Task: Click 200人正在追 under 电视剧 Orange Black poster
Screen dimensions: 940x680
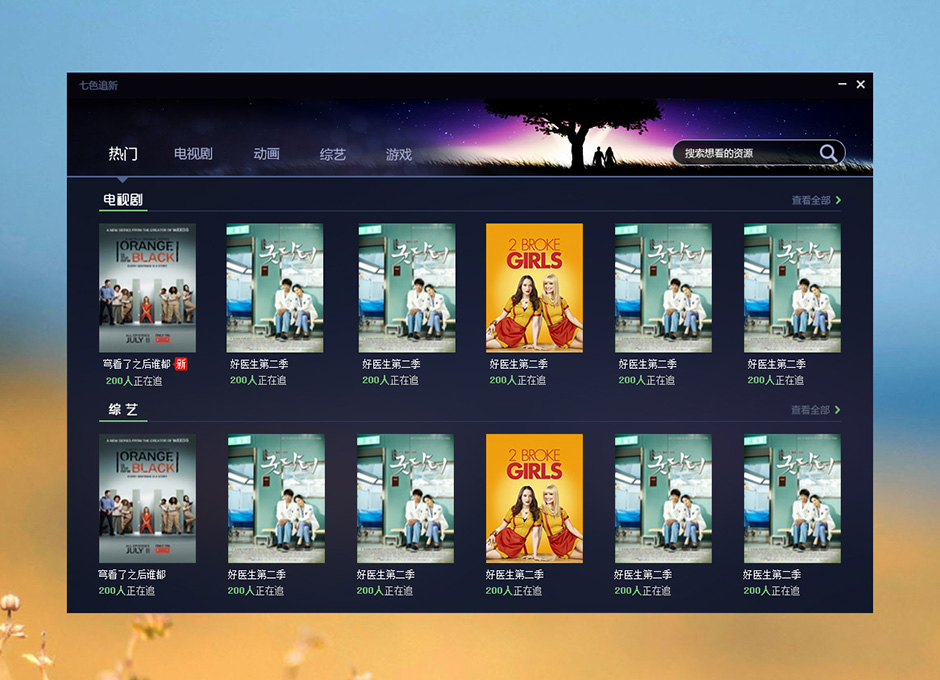Action: (x=134, y=381)
